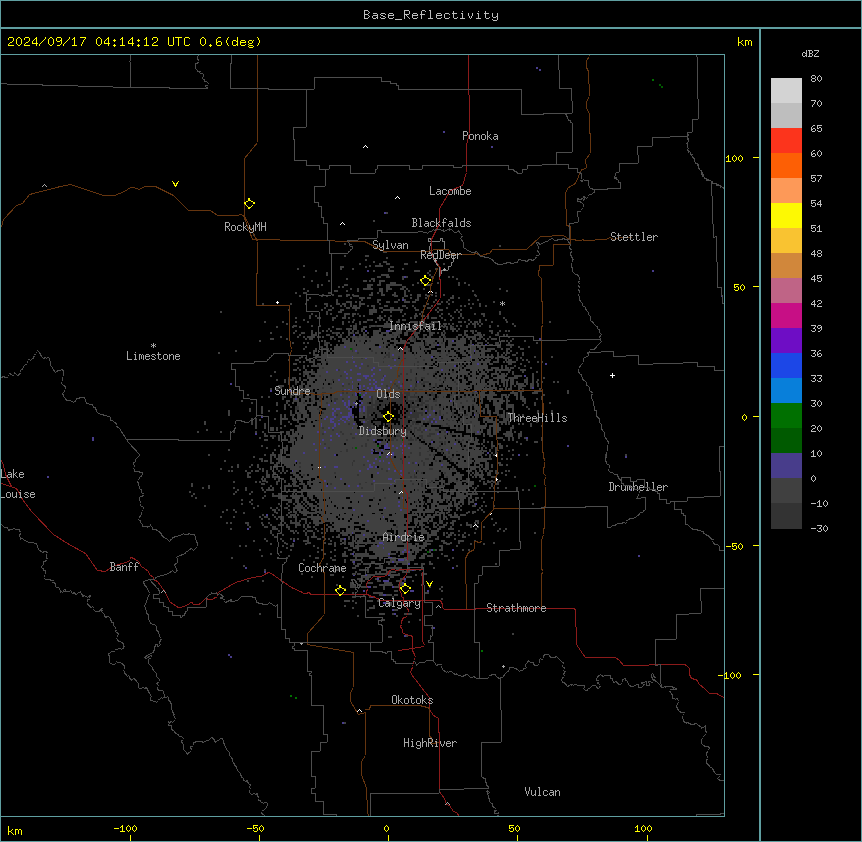This screenshot has height=842, width=862.
Task: Click the HighRiver label
Action: tap(430, 743)
